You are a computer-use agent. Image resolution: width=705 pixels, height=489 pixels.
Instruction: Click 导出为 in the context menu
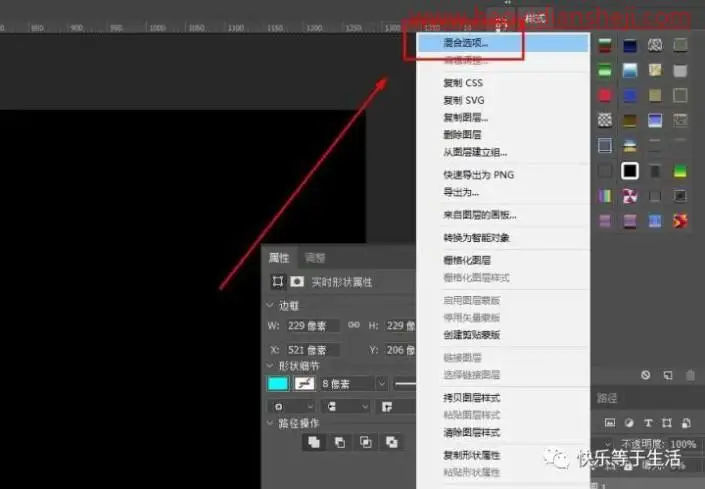(461, 192)
